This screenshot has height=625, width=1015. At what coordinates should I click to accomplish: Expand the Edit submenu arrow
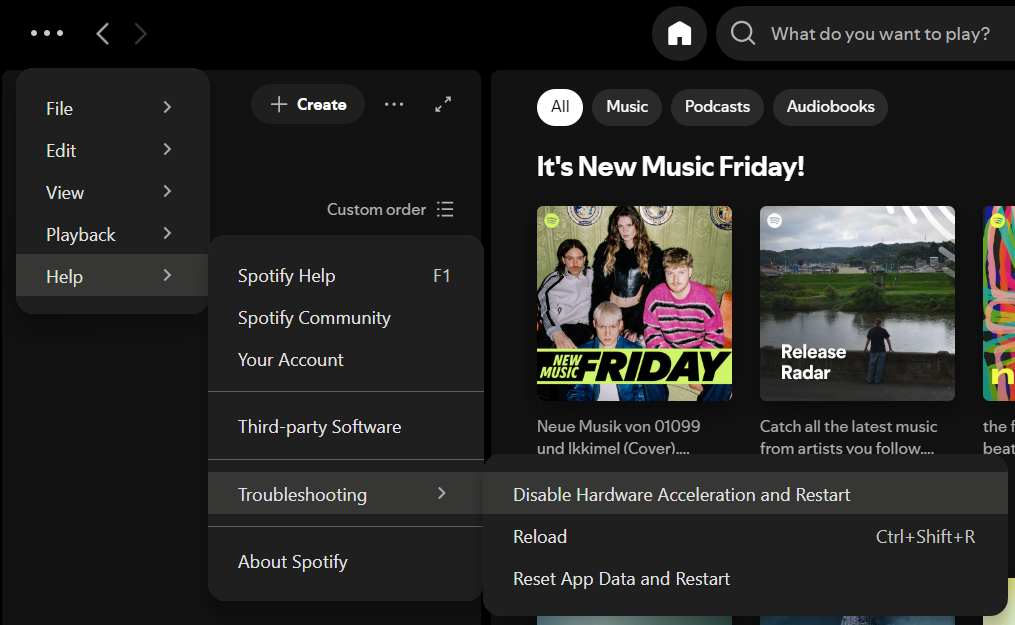pos(167,149)
